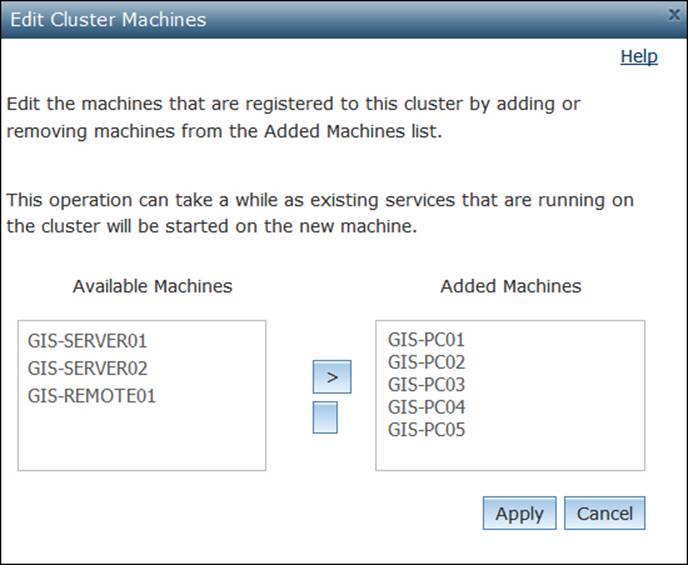Open the Help link
688x565 pixels.
click(638, 57)
